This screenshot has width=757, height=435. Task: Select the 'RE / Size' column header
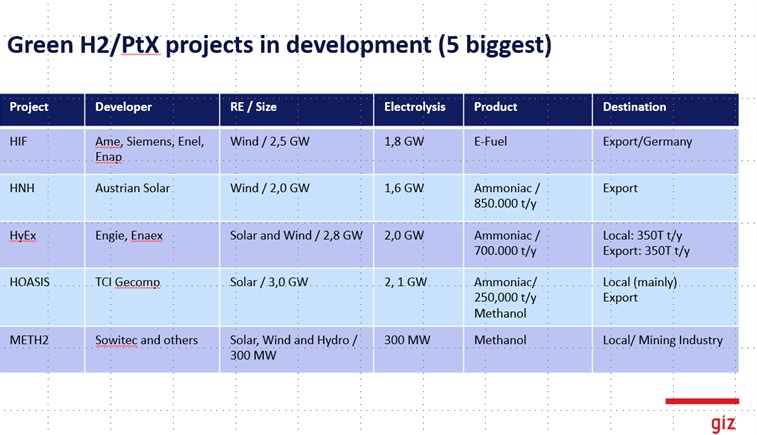296,110
